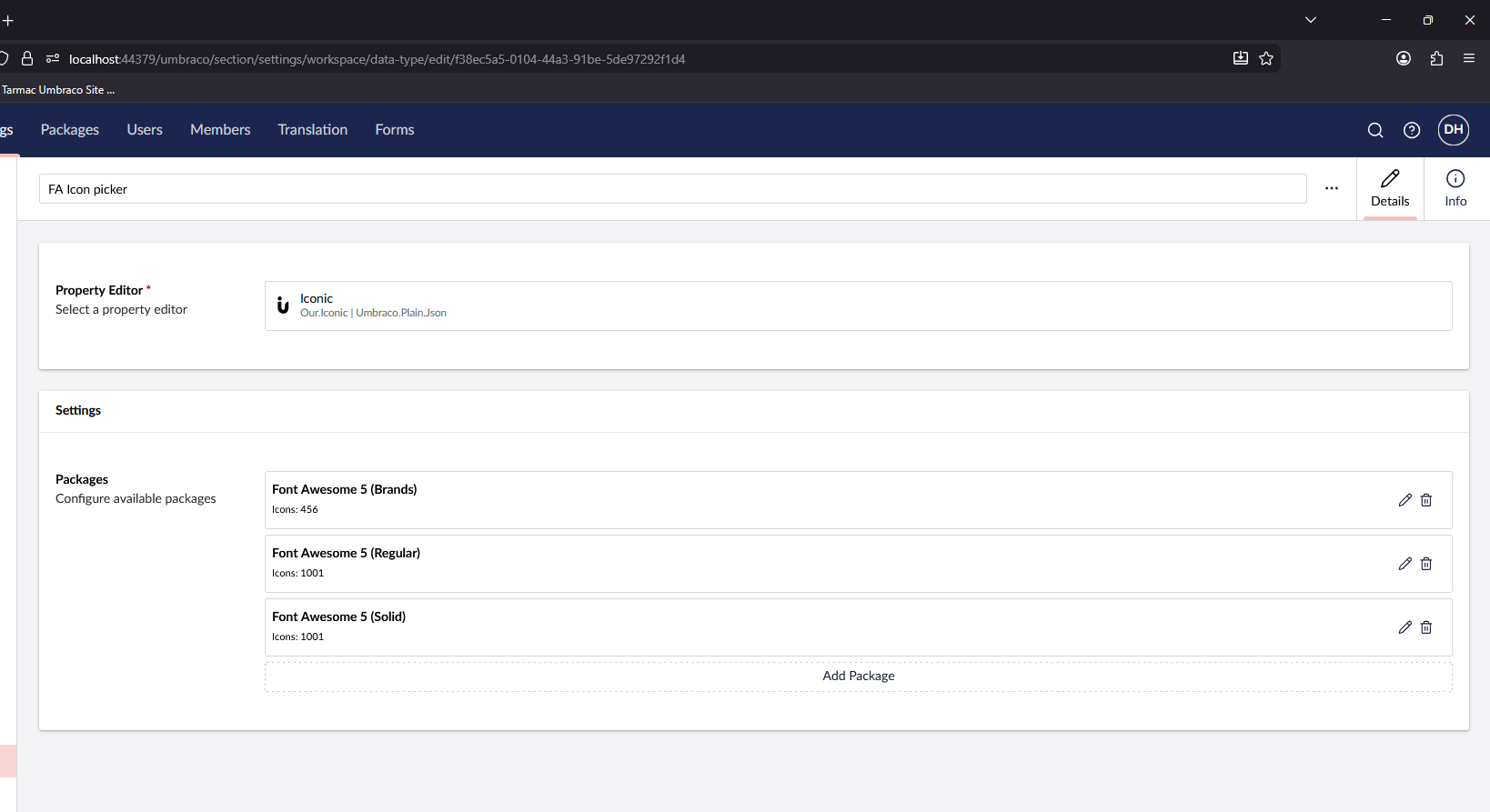Click the FA Icon picker name field
Image resolution: width=1490 pixels, height=812 pixels.
pyautogui.click(x=672, y=189)
